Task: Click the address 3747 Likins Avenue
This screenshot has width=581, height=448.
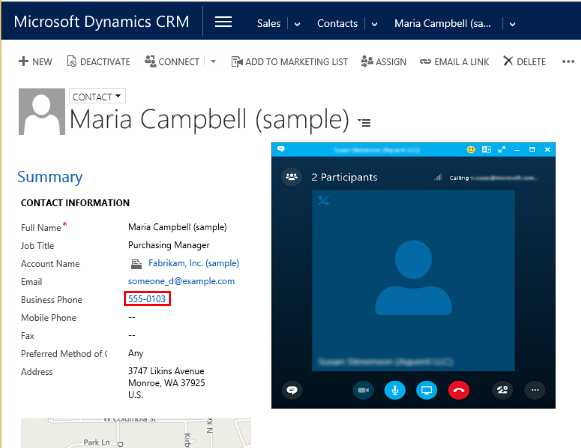Action: coord(166,382)
